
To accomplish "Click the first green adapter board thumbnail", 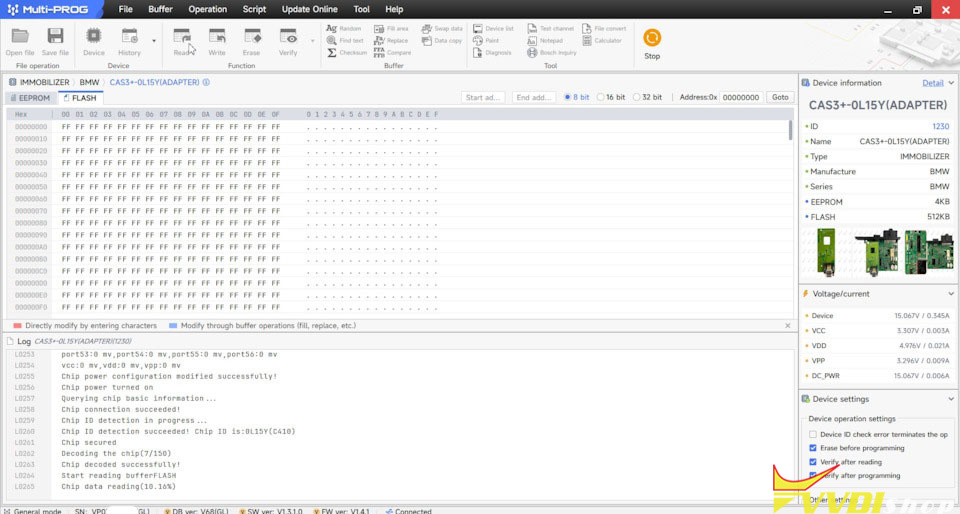I will tap(826, 251).
